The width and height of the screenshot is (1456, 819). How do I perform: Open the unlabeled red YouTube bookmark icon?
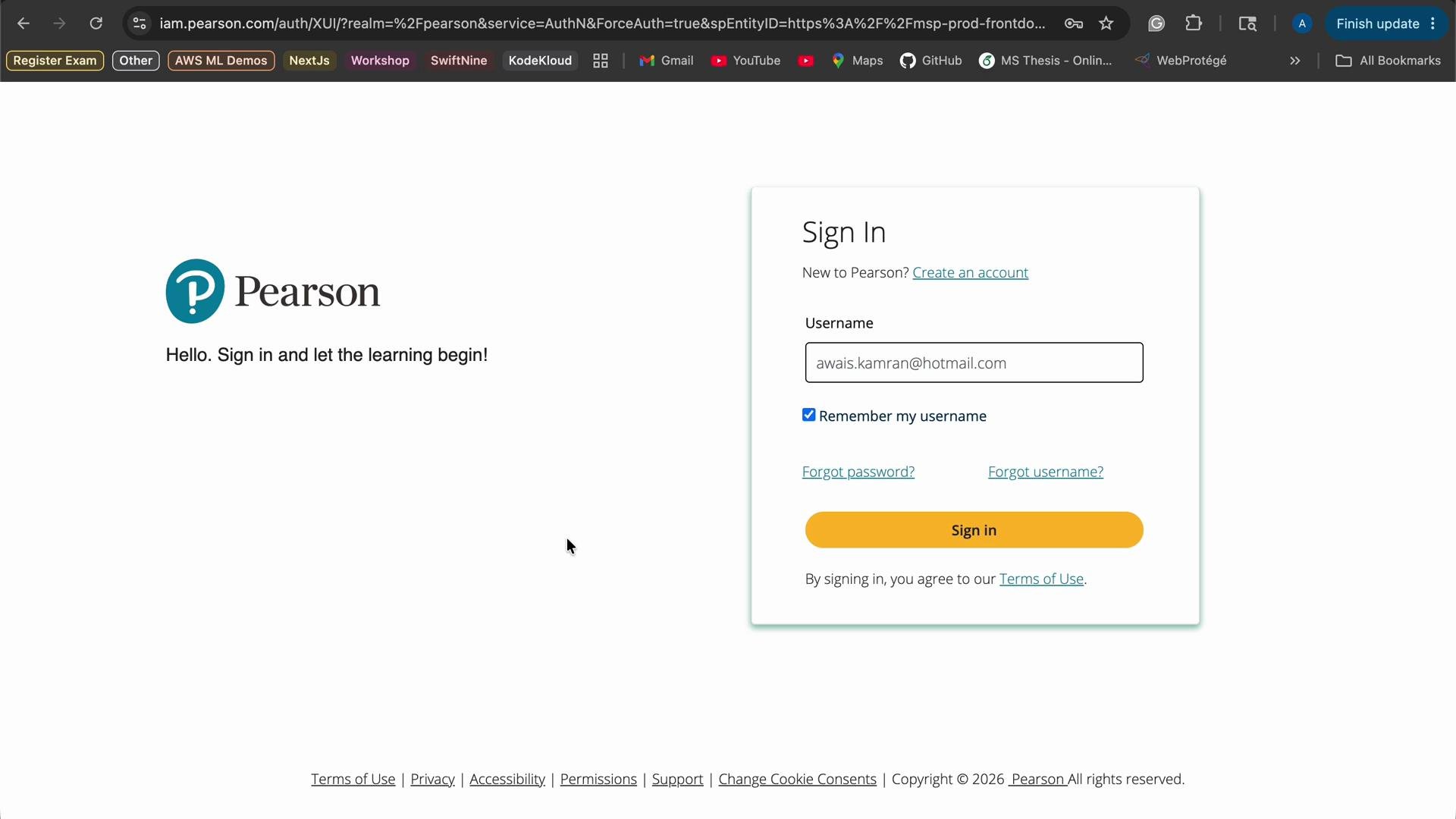[x=806, y=61]
